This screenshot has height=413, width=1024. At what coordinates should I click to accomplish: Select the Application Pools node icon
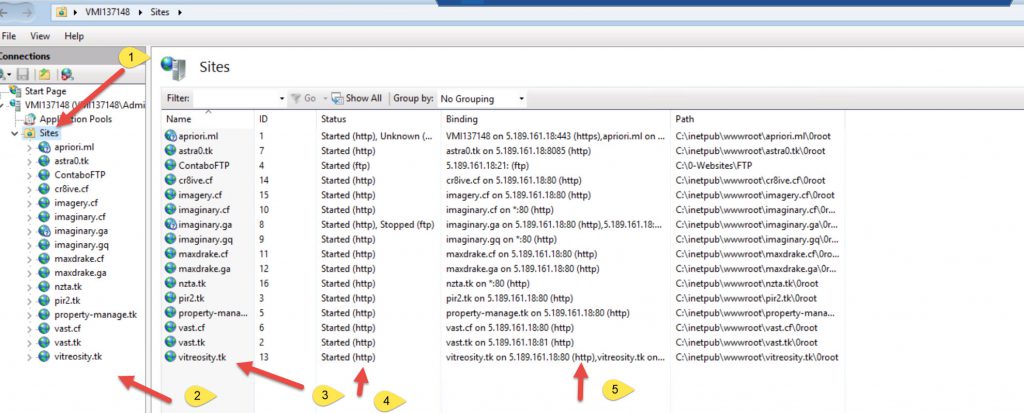(30, 118)
